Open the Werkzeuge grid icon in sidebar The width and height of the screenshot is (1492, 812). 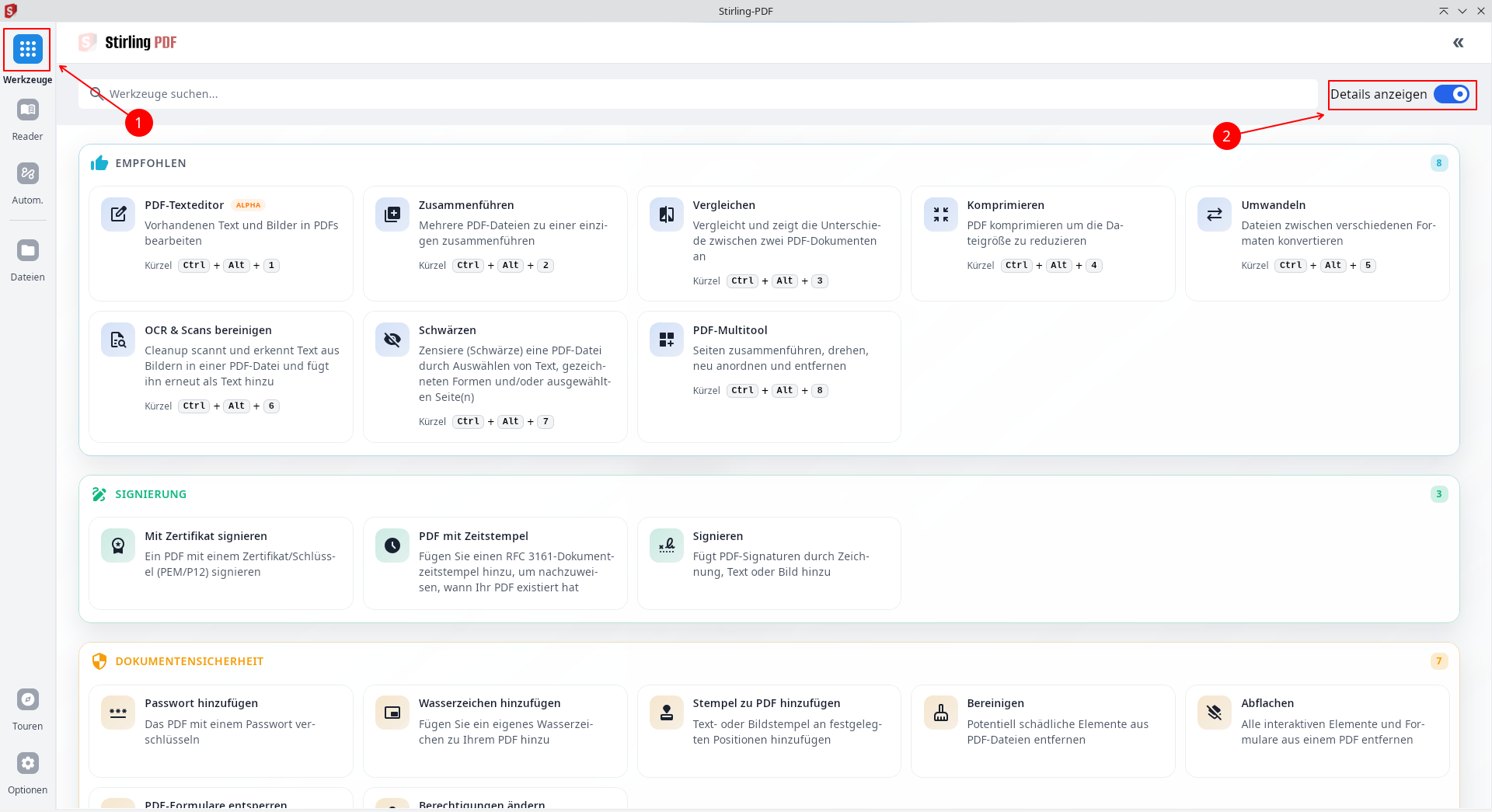[x=28, y=50]
